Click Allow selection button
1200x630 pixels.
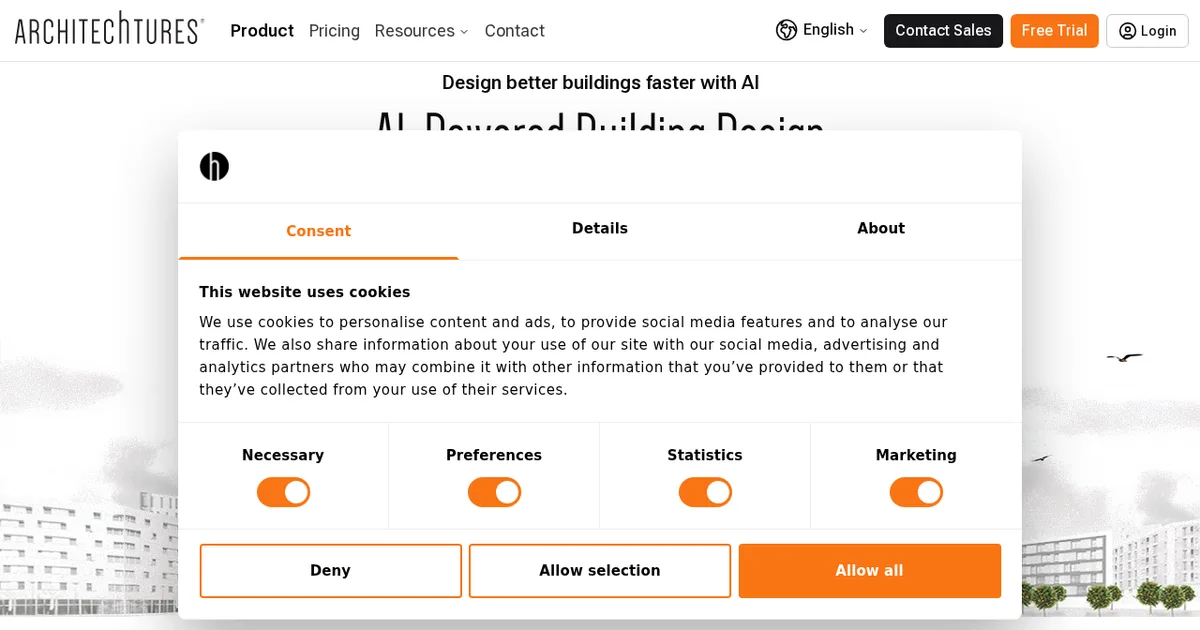coord(600,571)
